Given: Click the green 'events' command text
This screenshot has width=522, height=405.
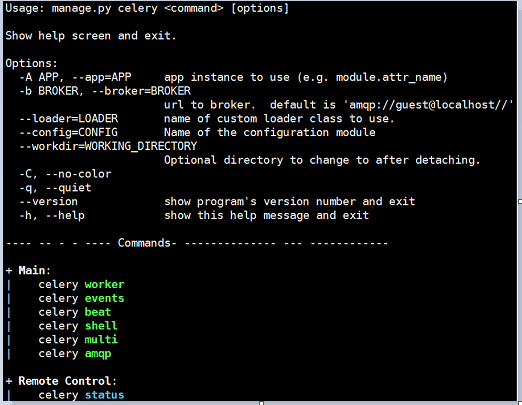Looking at the screenshot, I should [x=104, y=298].
